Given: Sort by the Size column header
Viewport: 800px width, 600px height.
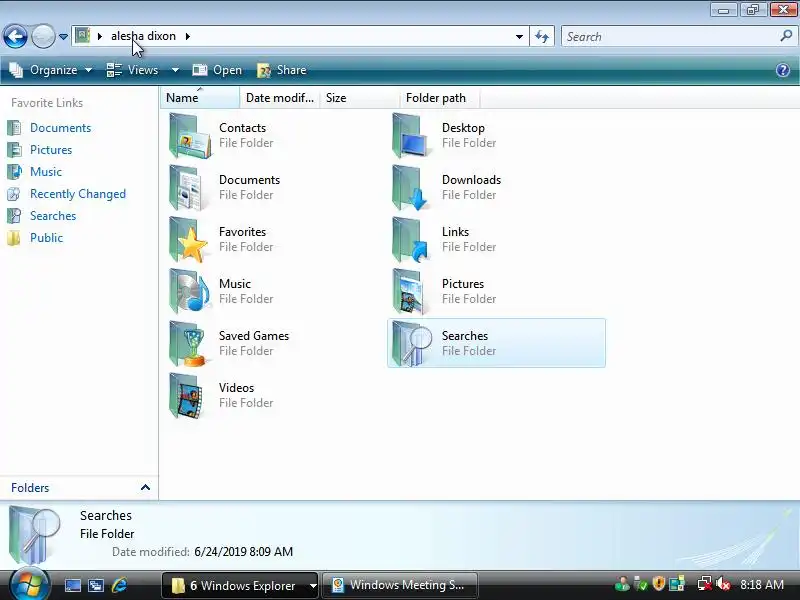Looking at the screenshot, I should click(x=359, y=97).
